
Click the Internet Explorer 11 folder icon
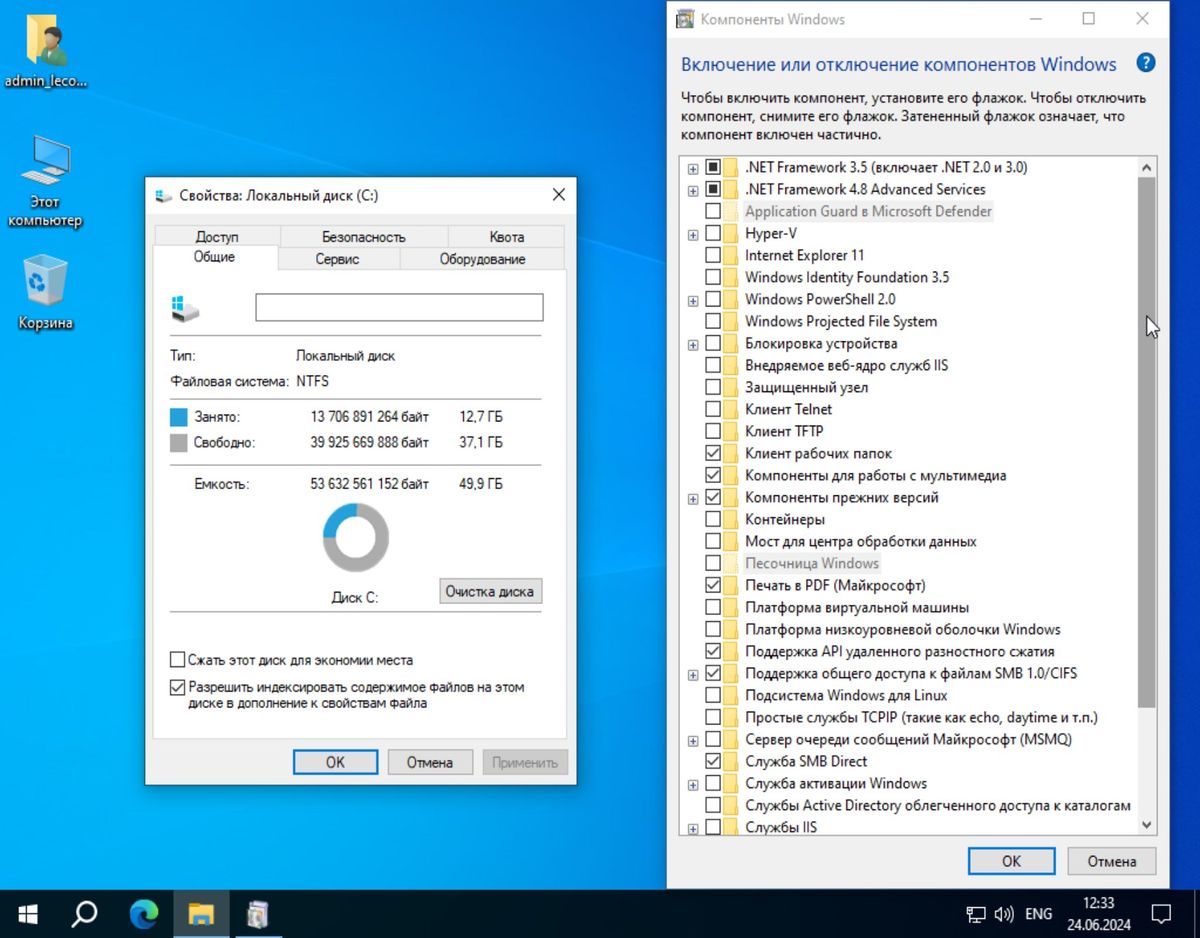pos(731,255)
